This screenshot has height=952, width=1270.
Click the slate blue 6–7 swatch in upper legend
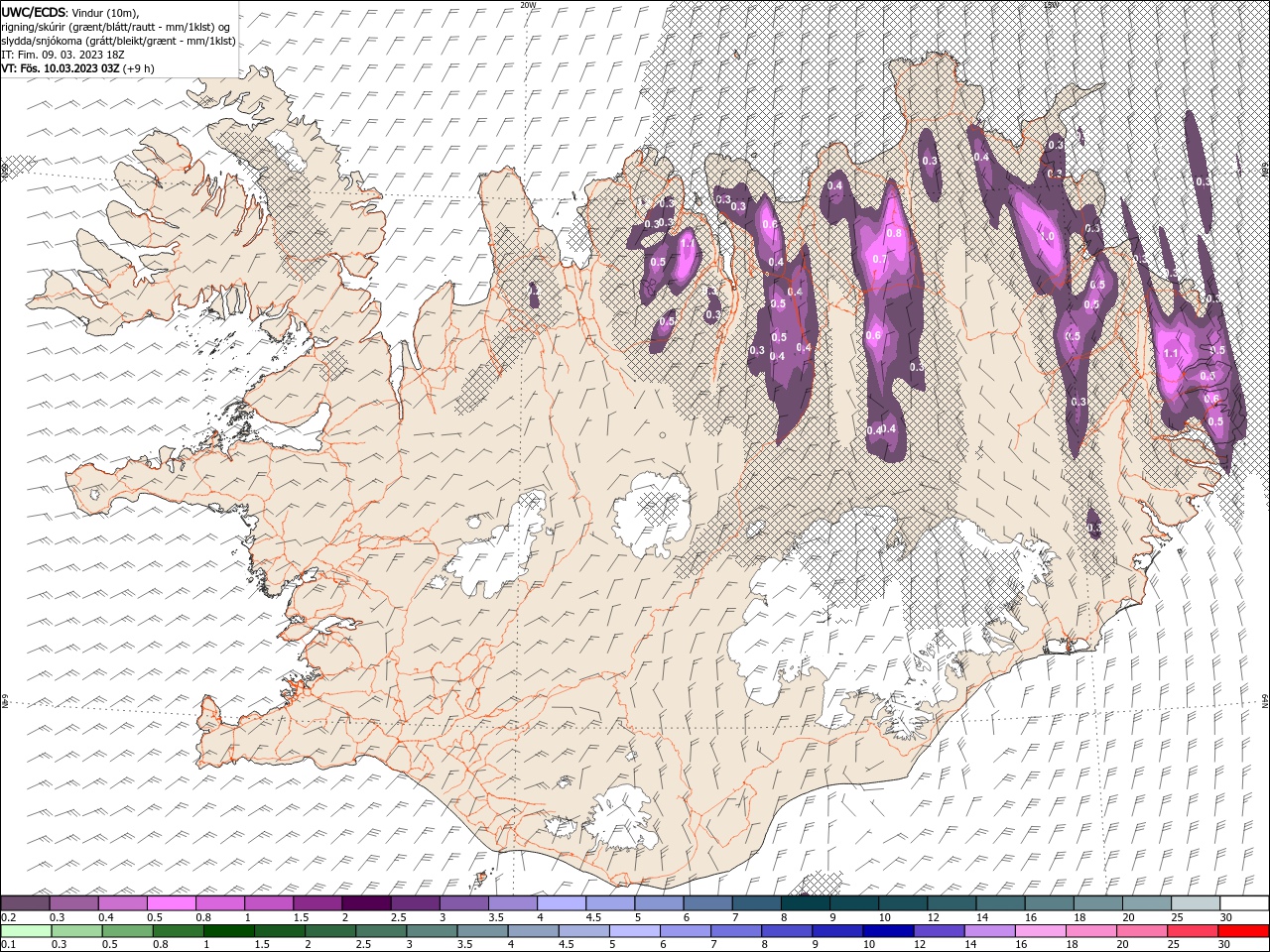click(x=706, y=903)
